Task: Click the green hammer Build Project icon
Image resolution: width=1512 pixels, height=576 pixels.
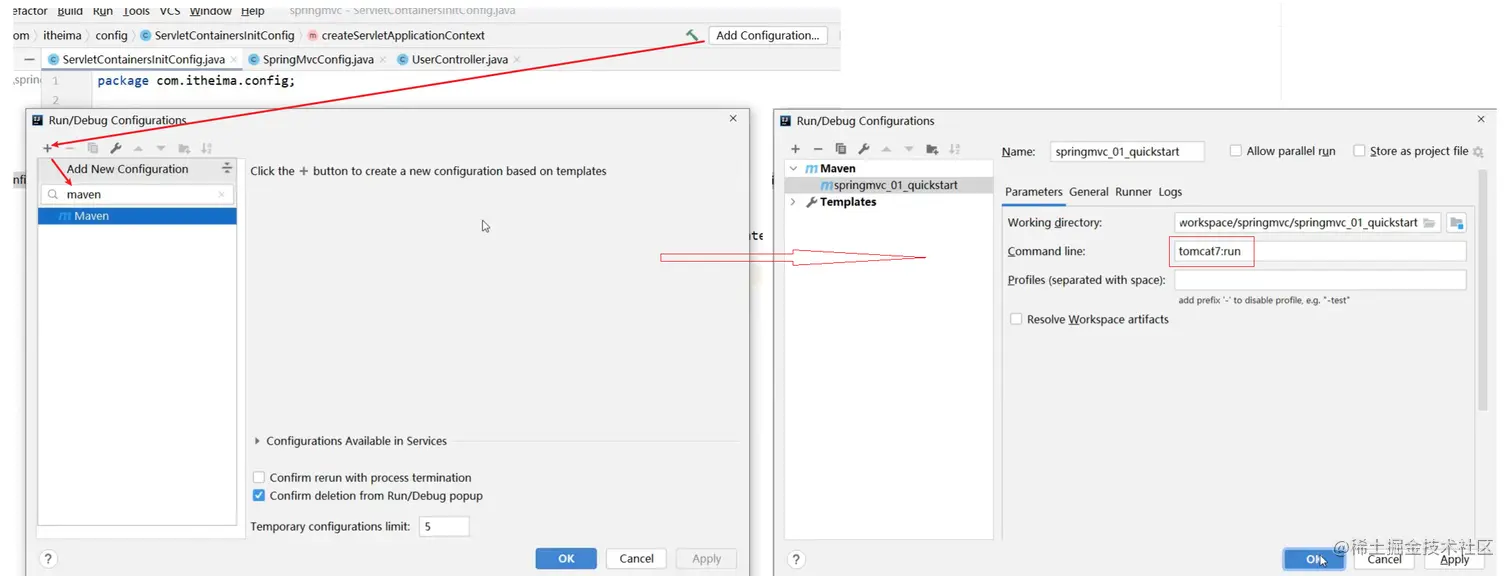Action: (x=693, y=35)
